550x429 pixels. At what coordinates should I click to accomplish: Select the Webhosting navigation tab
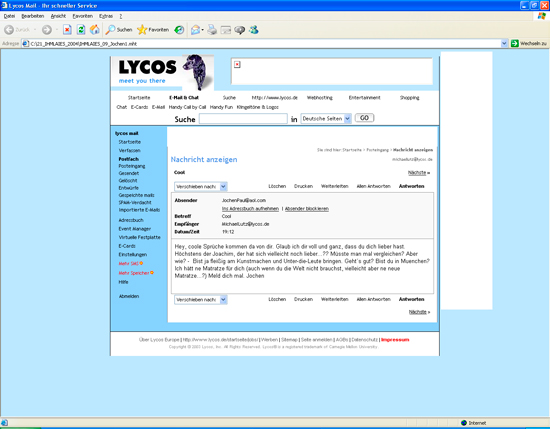(320, 98)
